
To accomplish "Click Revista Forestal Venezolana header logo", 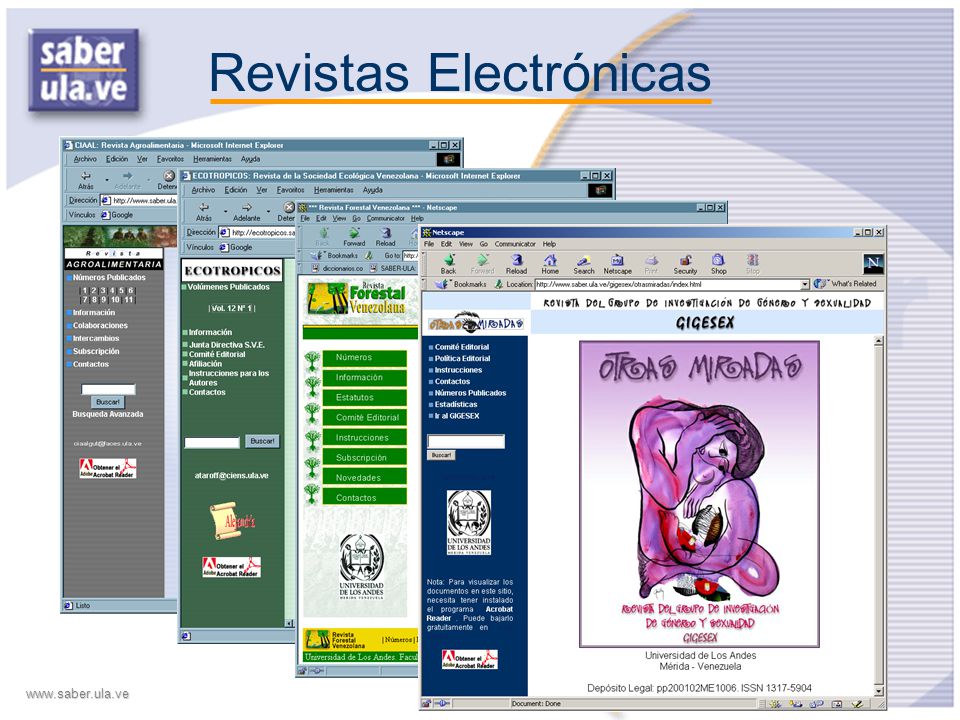I will (356, 298).
